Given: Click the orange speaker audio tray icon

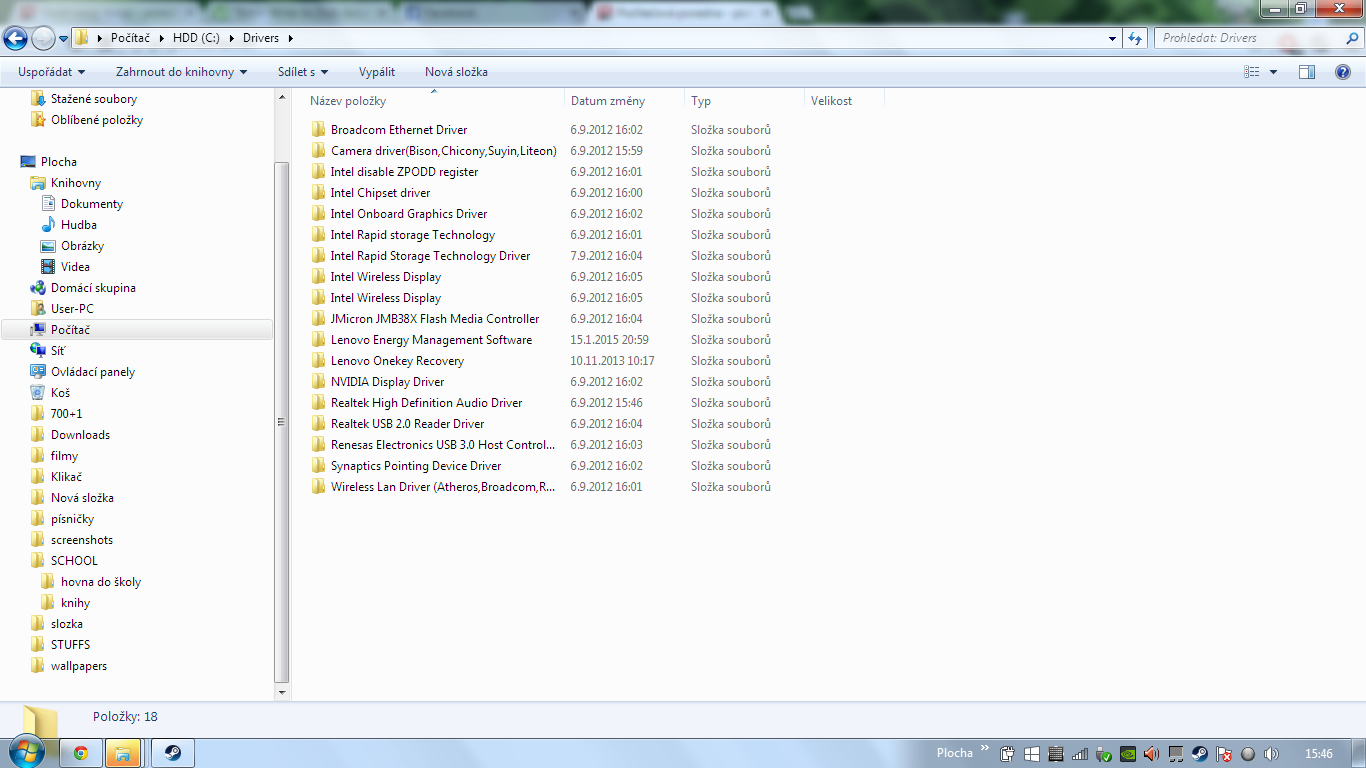Looking at the screenshot, I should pyautogui.click(x=1151, y=754).
